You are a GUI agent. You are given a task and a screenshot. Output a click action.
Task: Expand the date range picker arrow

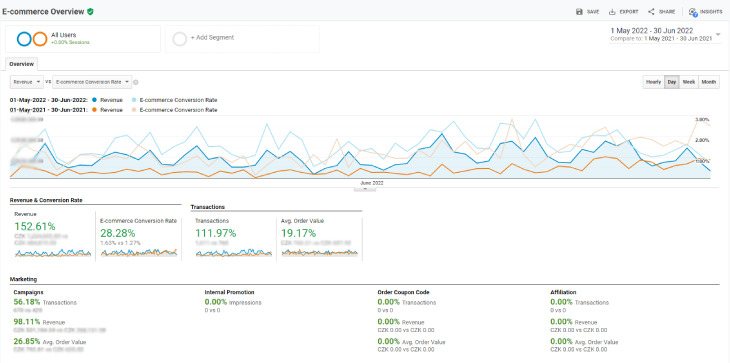718,34
